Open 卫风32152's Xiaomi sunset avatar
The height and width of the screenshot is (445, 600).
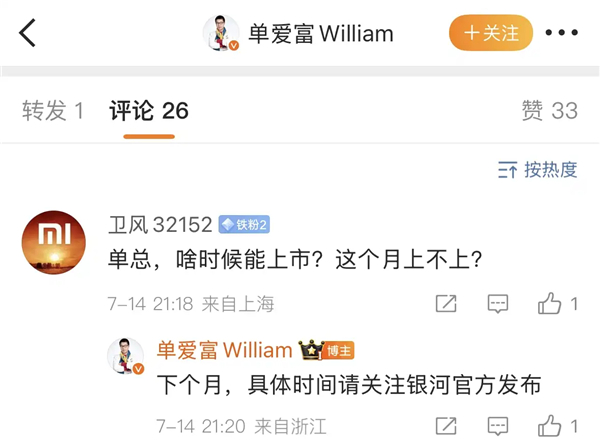(x=54, y=242)
